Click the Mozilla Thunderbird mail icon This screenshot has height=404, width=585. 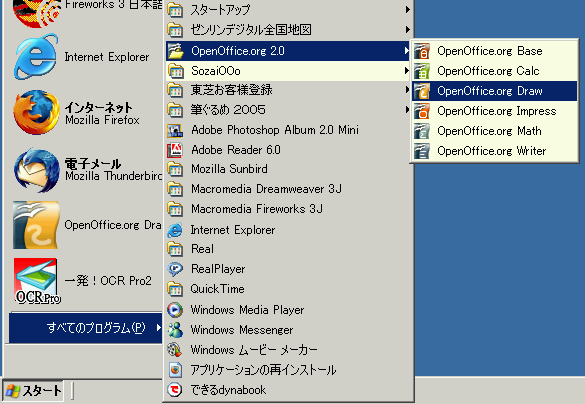36,170
